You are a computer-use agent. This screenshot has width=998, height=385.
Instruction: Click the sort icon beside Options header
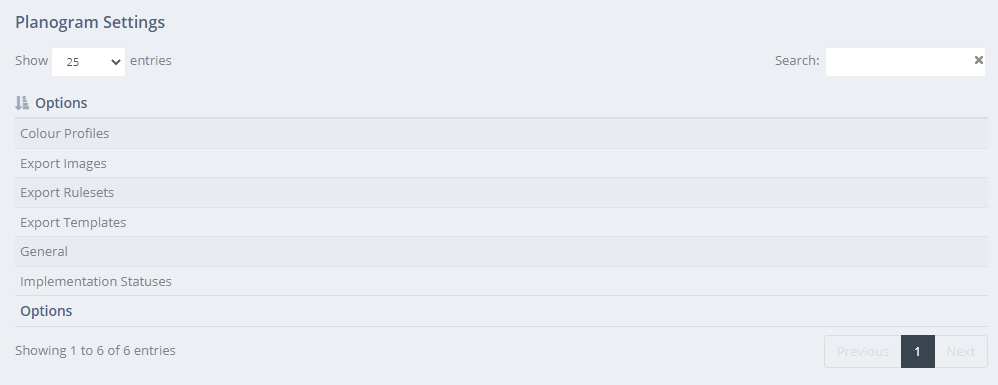22,103
